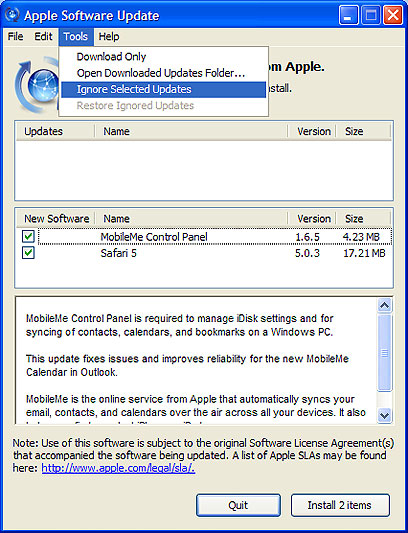Close the window with the red X

coord(393,15)
